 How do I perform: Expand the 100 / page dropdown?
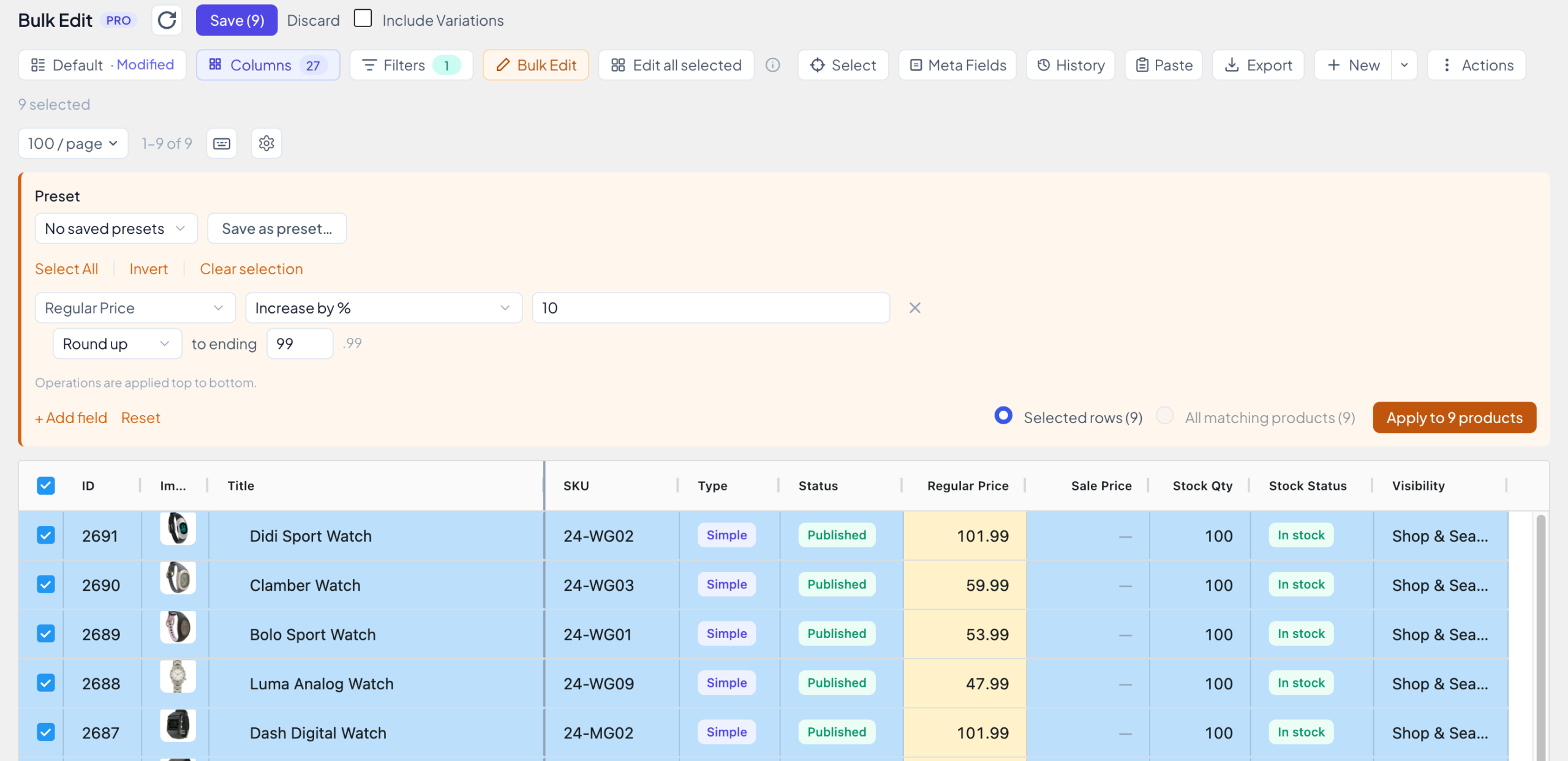point(73,143)
